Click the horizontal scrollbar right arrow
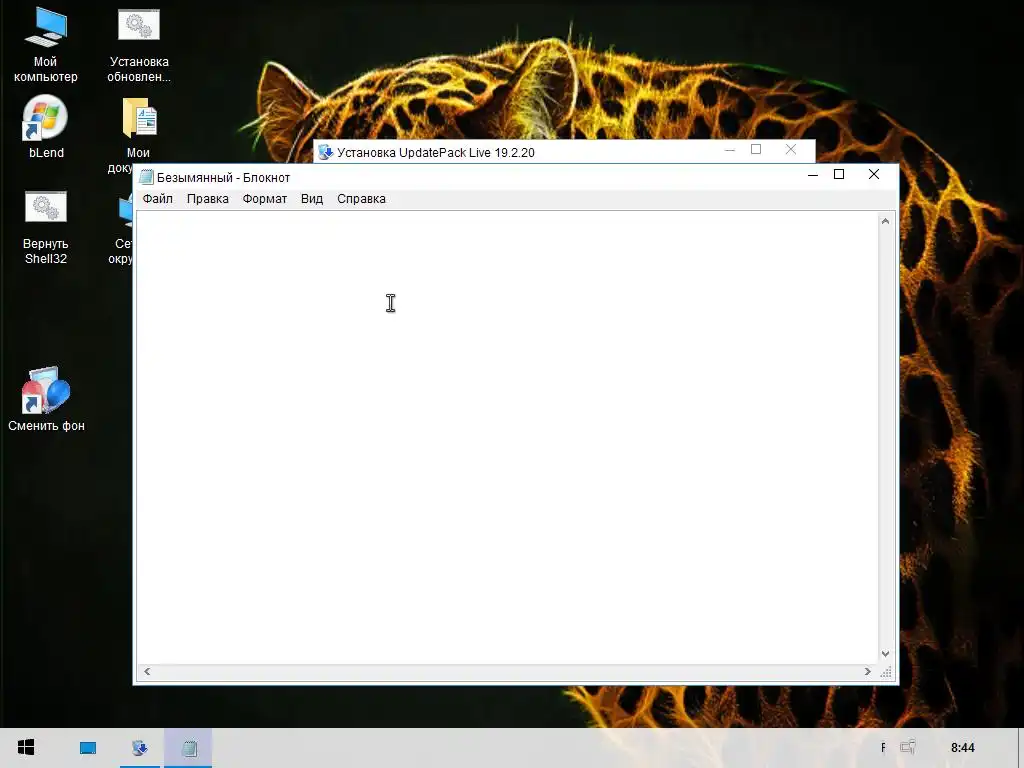This screenshot has width=1024, height=768. click(867, 671)
